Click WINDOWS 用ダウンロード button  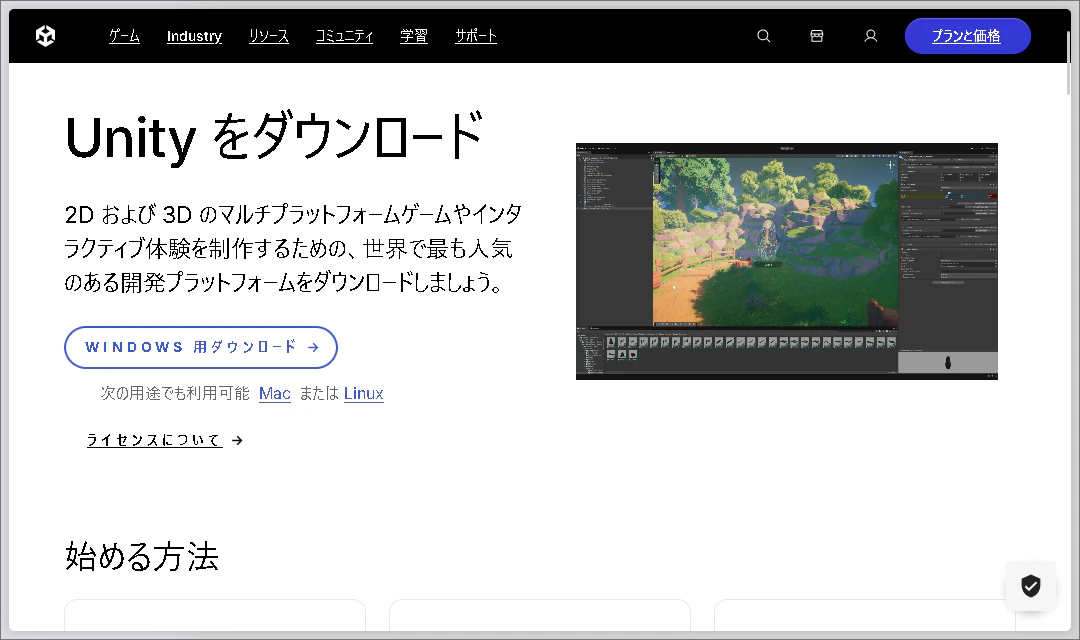(201, 347)
